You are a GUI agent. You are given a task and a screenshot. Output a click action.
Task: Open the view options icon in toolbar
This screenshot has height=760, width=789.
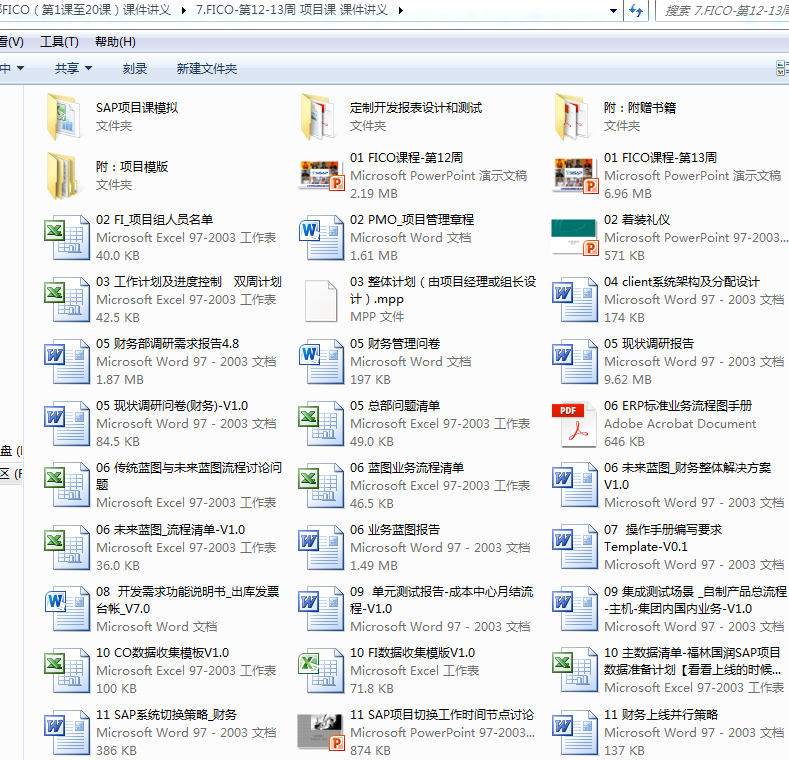coord(782,68)
